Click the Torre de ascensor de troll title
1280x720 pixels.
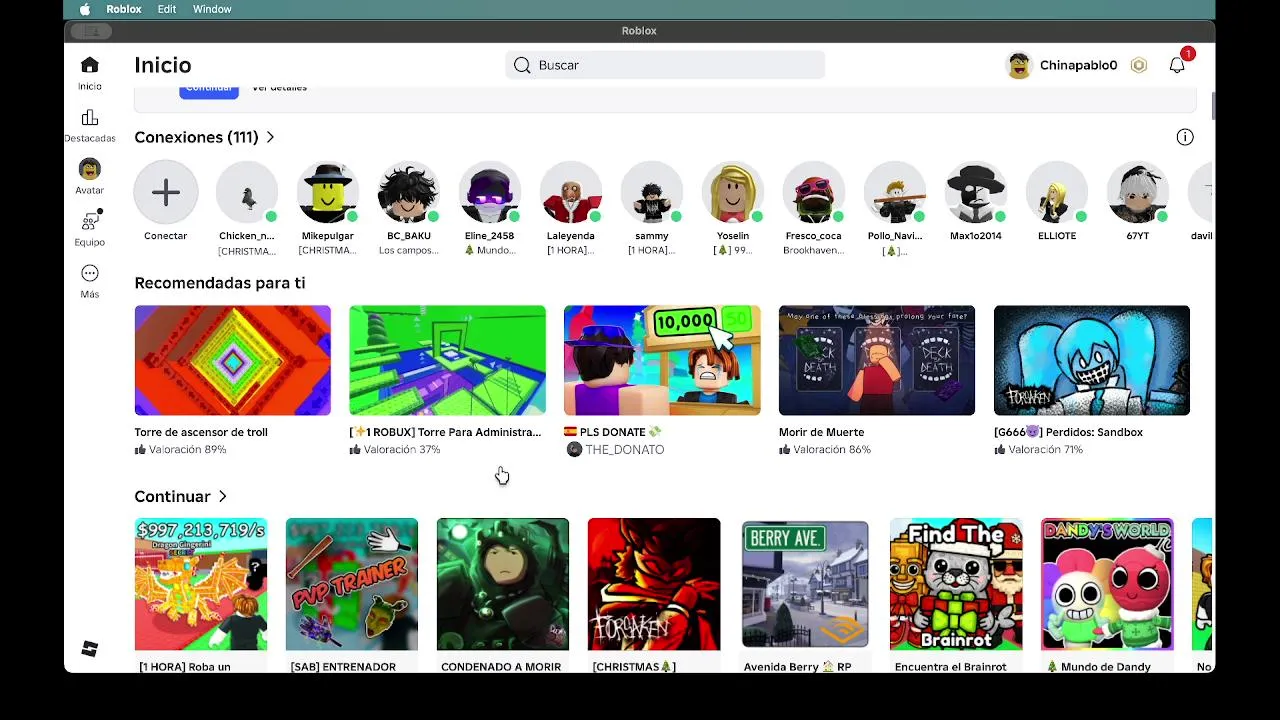(201, 432)
